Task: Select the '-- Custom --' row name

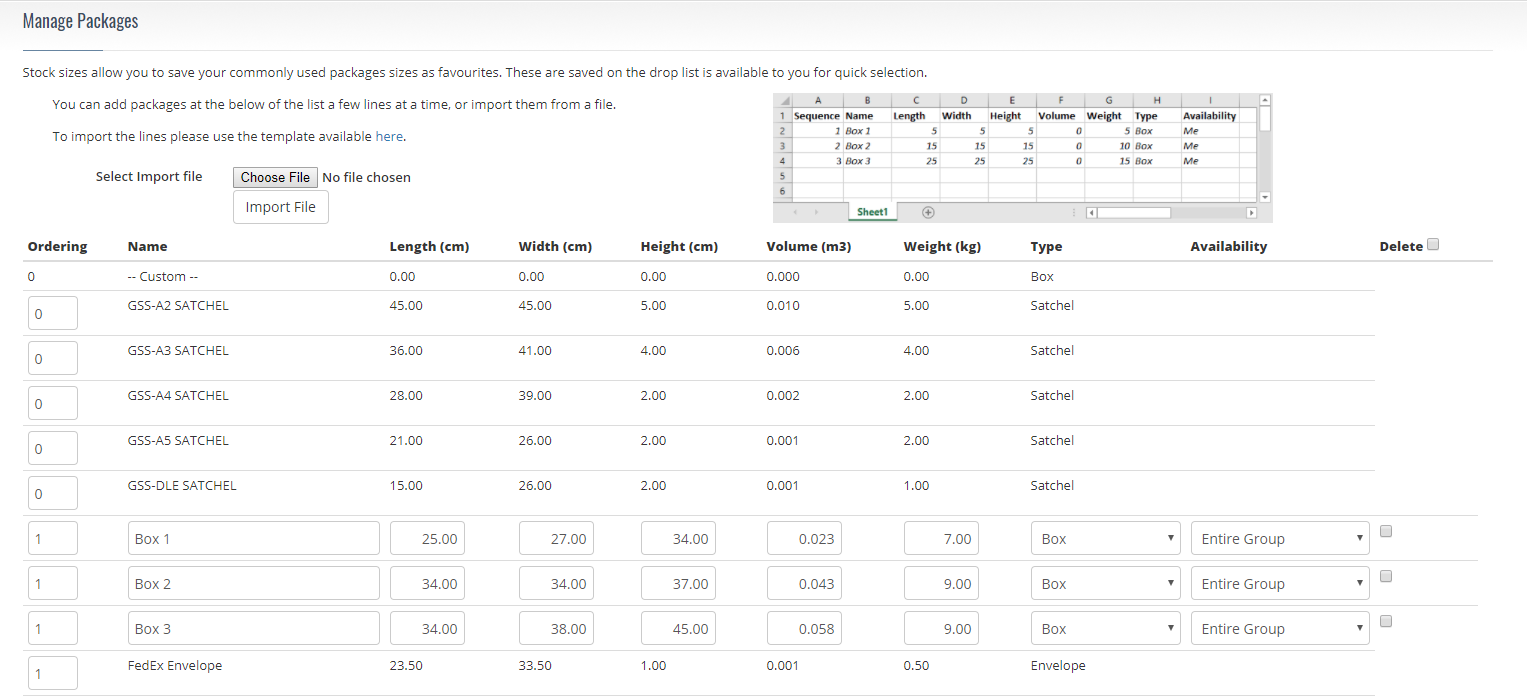Action: coord(165,276)
